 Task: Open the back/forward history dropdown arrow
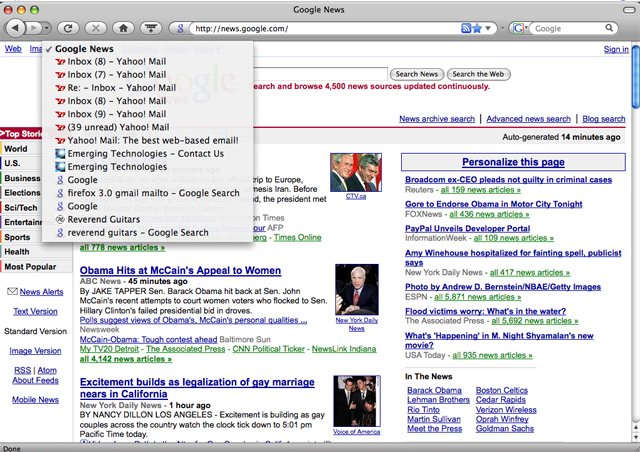[x=47, y=28]
